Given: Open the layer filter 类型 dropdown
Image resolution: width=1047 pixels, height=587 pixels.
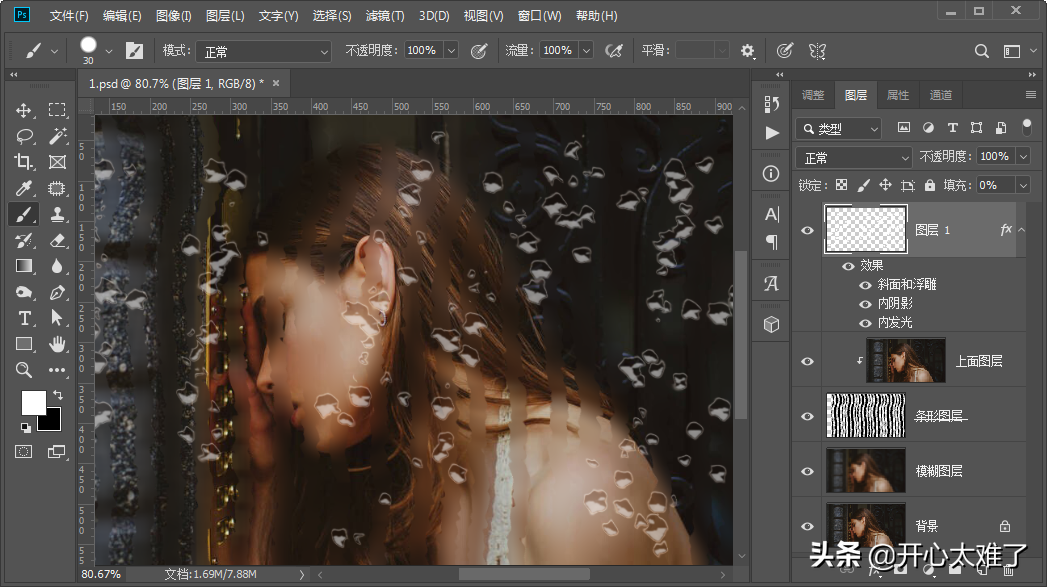Looking at the screenshot, I should pyautogui.click(x=839, y=128).
